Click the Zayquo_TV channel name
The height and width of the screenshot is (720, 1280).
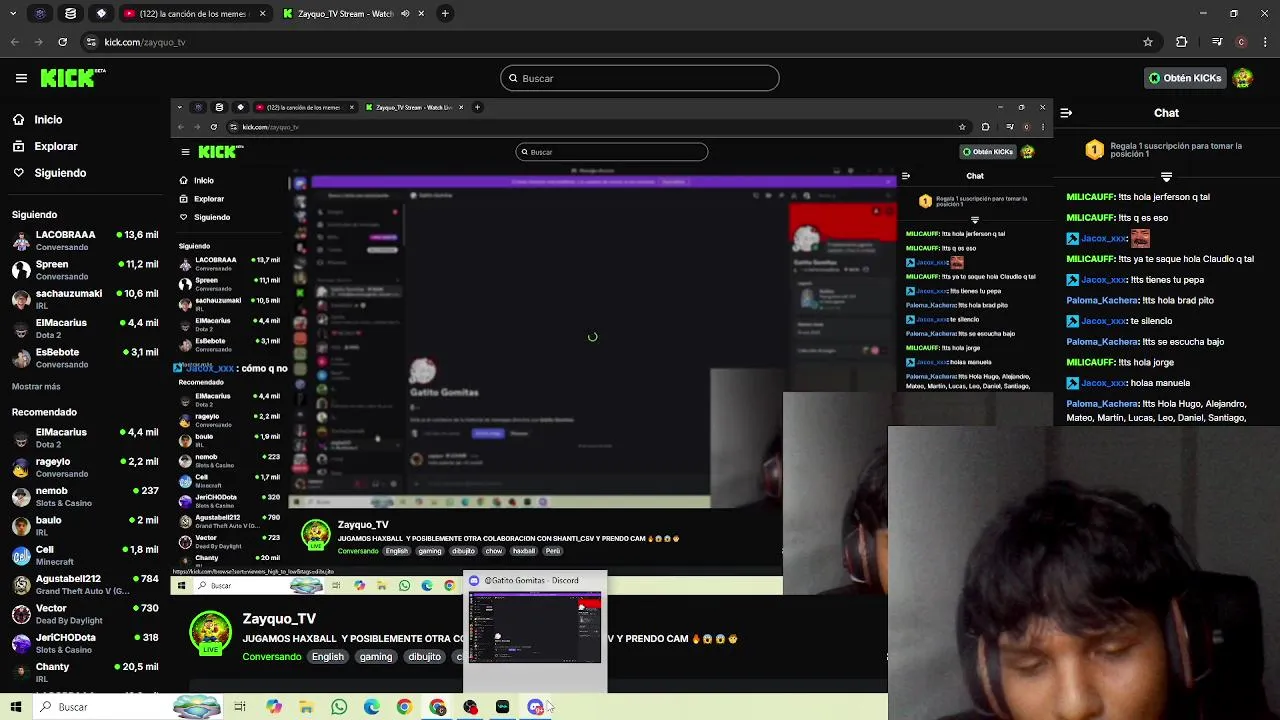279,619
